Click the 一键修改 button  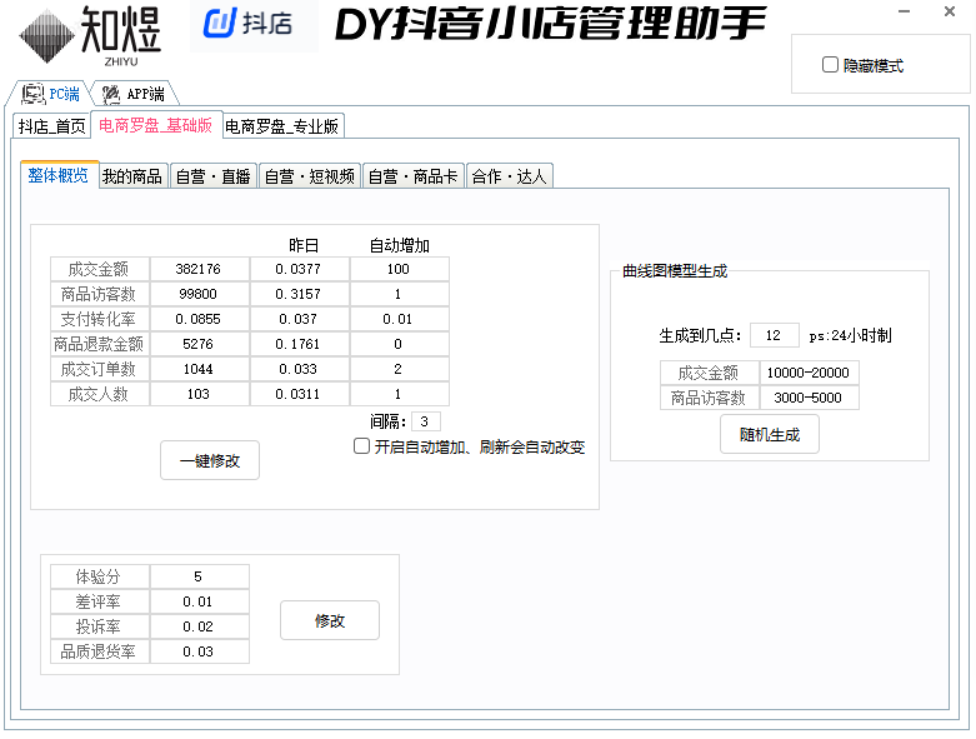[210, 460]
